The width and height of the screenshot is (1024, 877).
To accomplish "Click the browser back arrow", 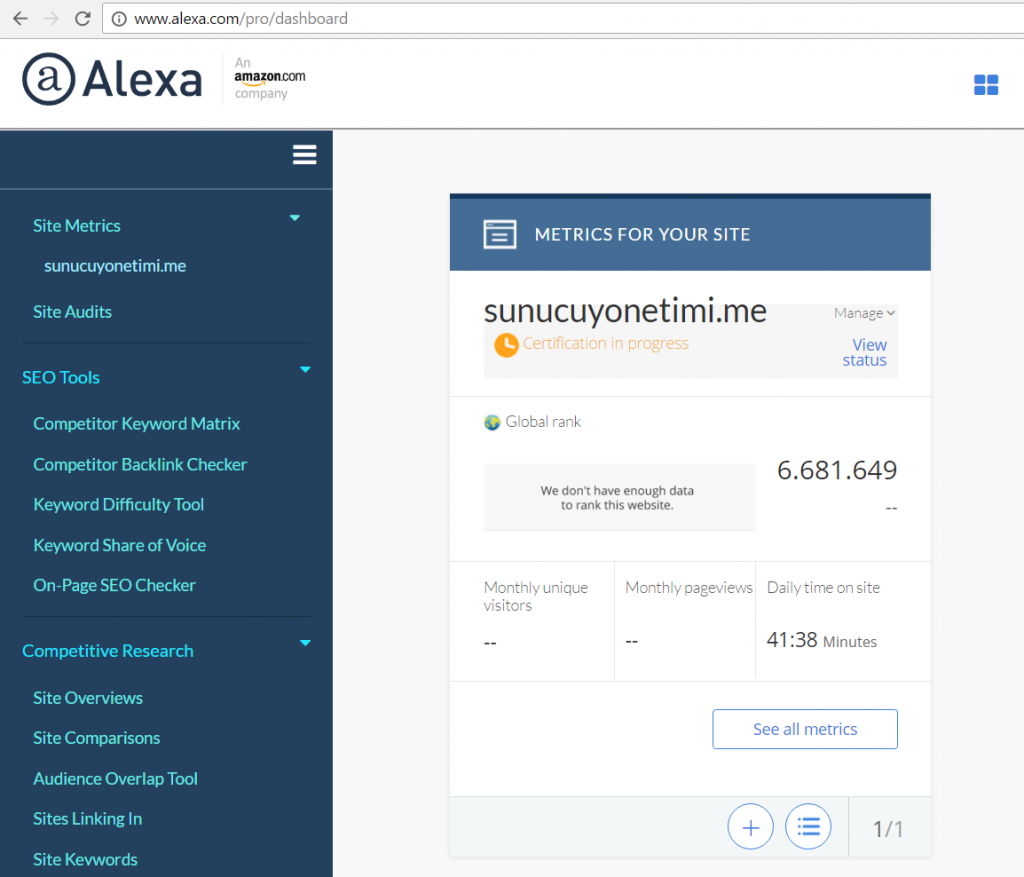I will point(20,18).
